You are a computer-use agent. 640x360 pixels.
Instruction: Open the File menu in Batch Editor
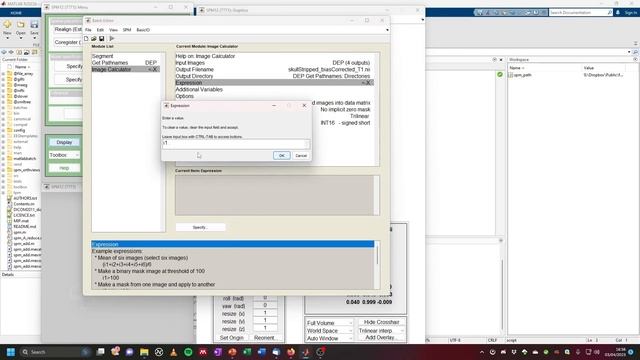(x=88, y=30)
